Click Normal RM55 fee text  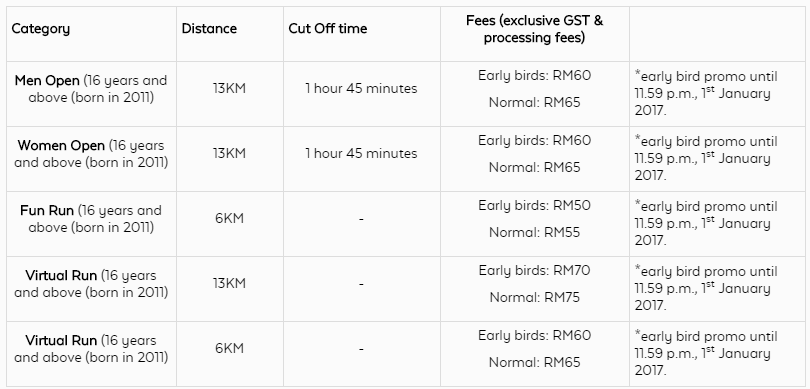click(x=535, y=232)
